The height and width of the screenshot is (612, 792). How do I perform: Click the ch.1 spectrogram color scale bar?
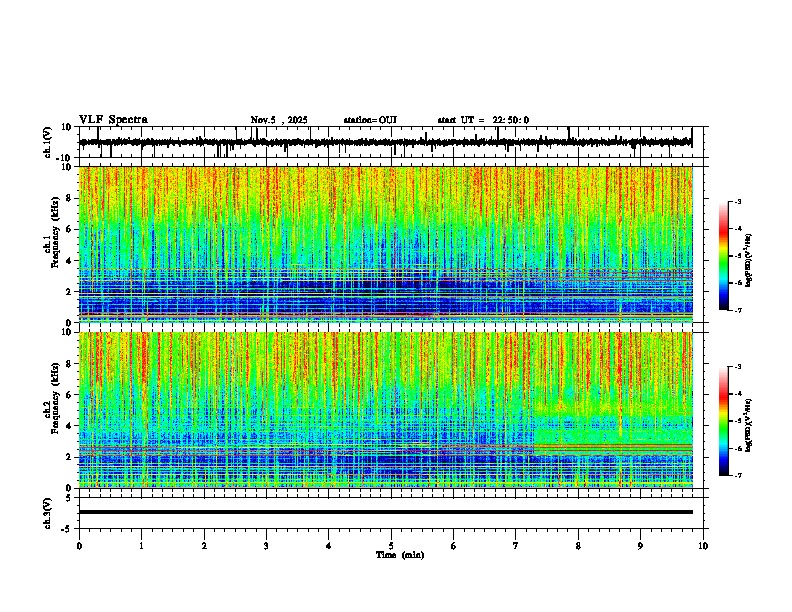(724, 256)
